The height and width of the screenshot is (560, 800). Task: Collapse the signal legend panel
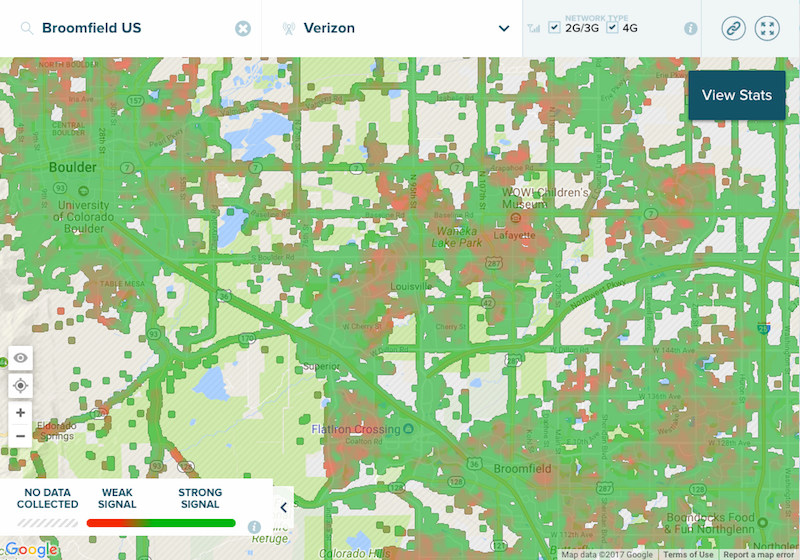coord(284,507)
